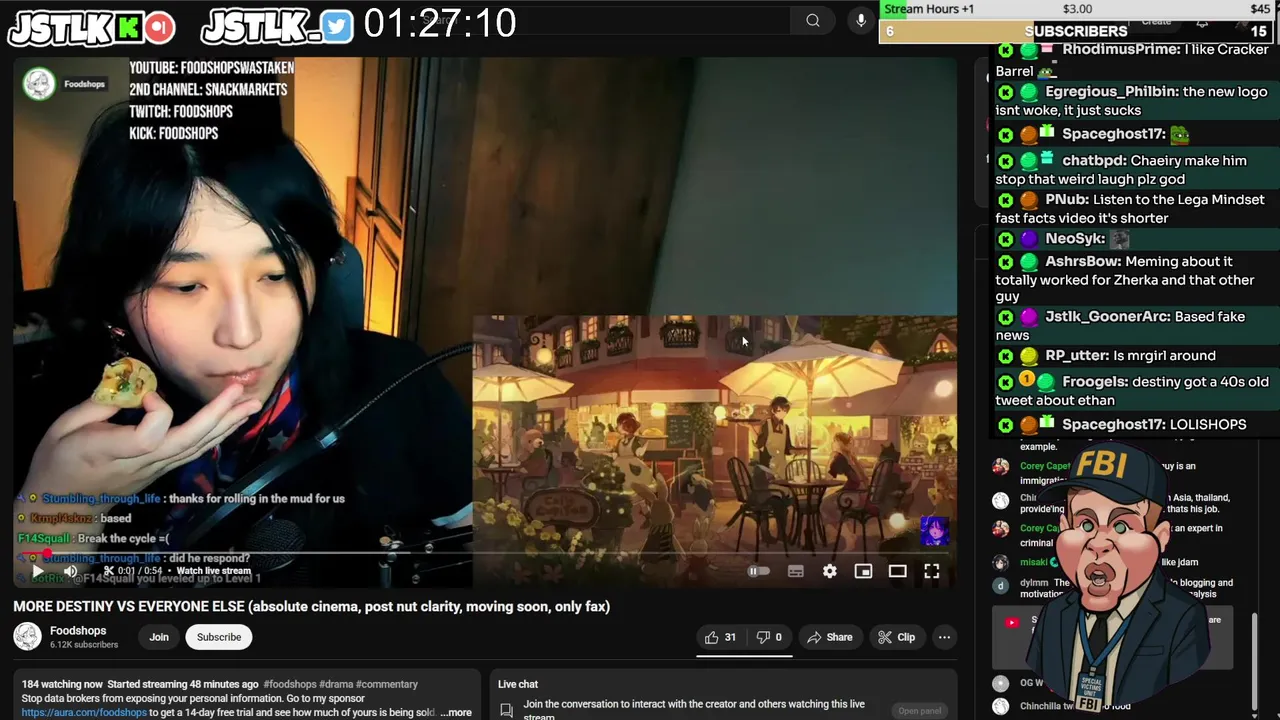Click Watch live stream link in player
1280x720 pixels.
click(213, 571)
